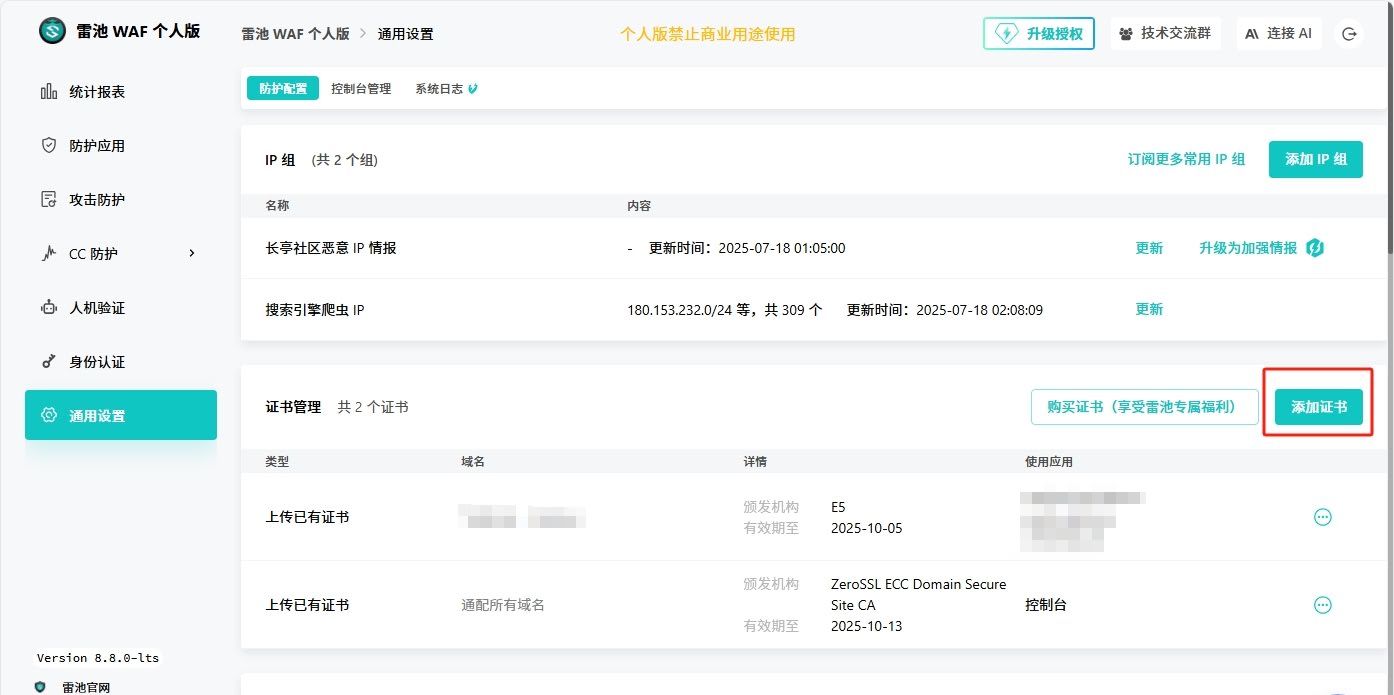Switch to the 系统日志 tab
The image size is (1394, 695).
[440, 89]
